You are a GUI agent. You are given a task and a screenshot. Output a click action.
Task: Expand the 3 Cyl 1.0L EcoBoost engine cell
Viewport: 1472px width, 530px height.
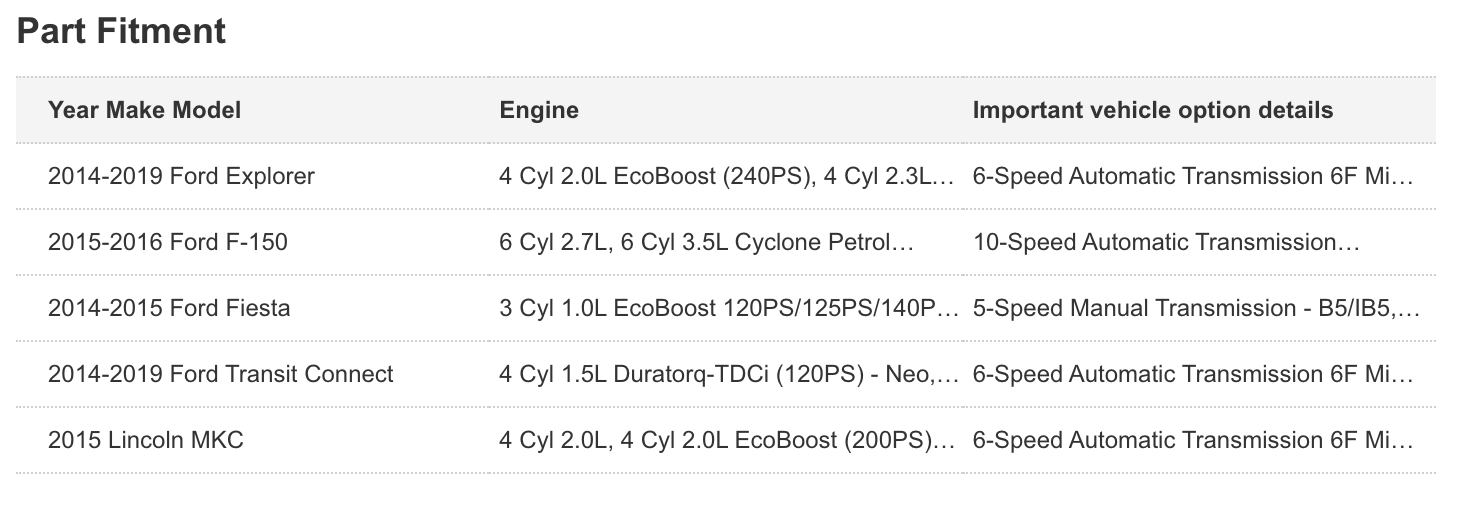pos(729,309)
